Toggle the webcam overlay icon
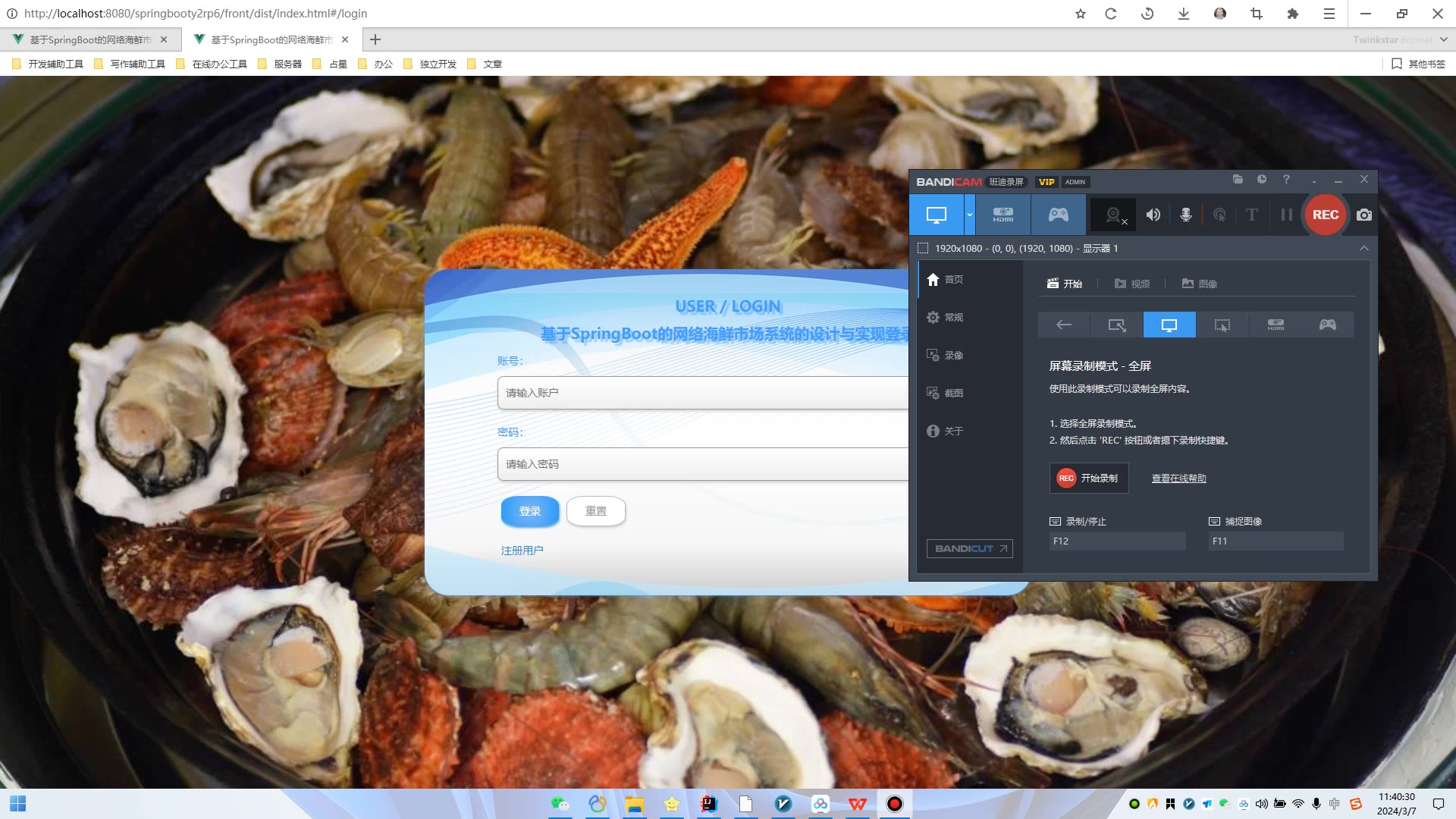 pos(1113,215)
